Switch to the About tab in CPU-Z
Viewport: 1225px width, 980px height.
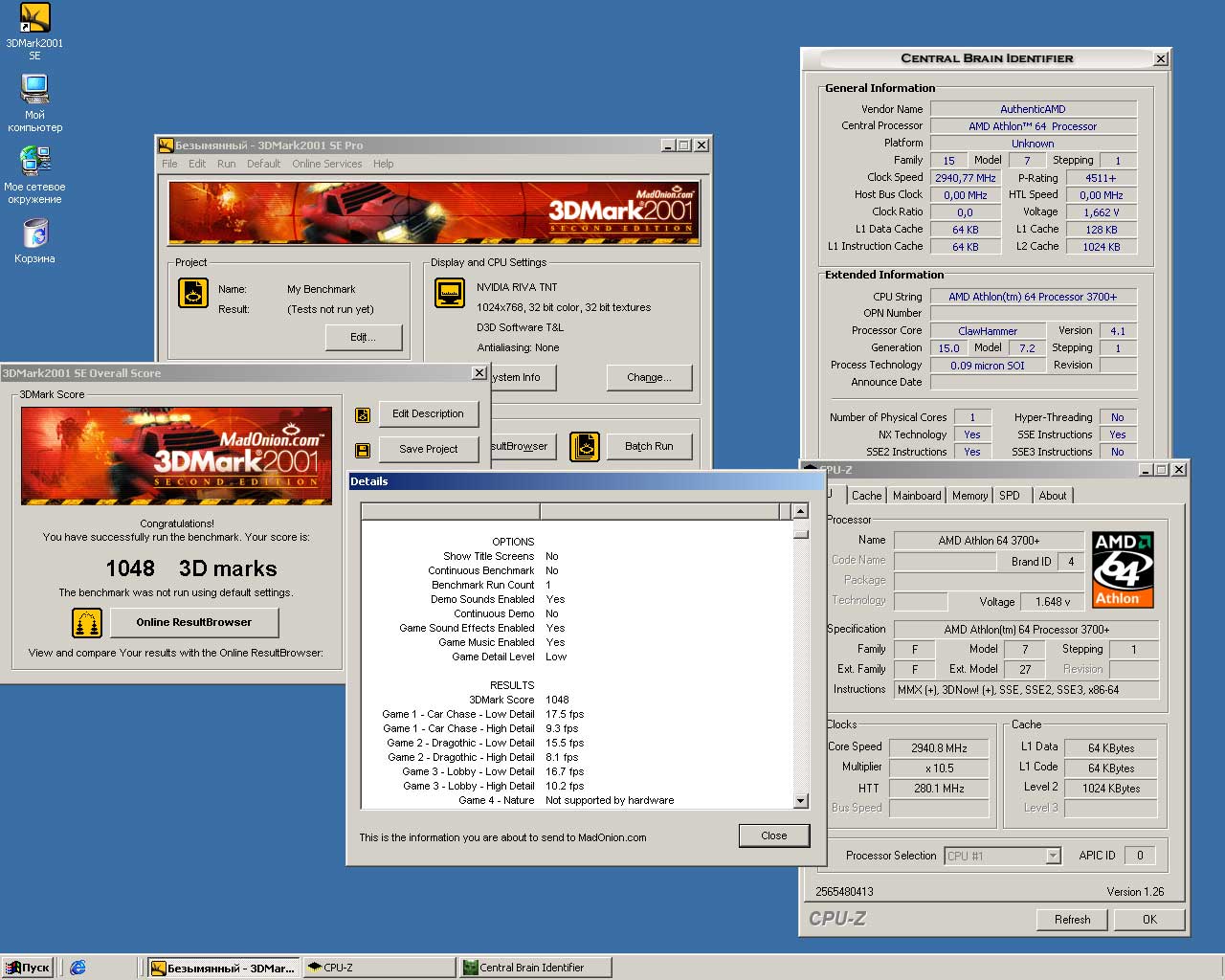pos(1053,496)
